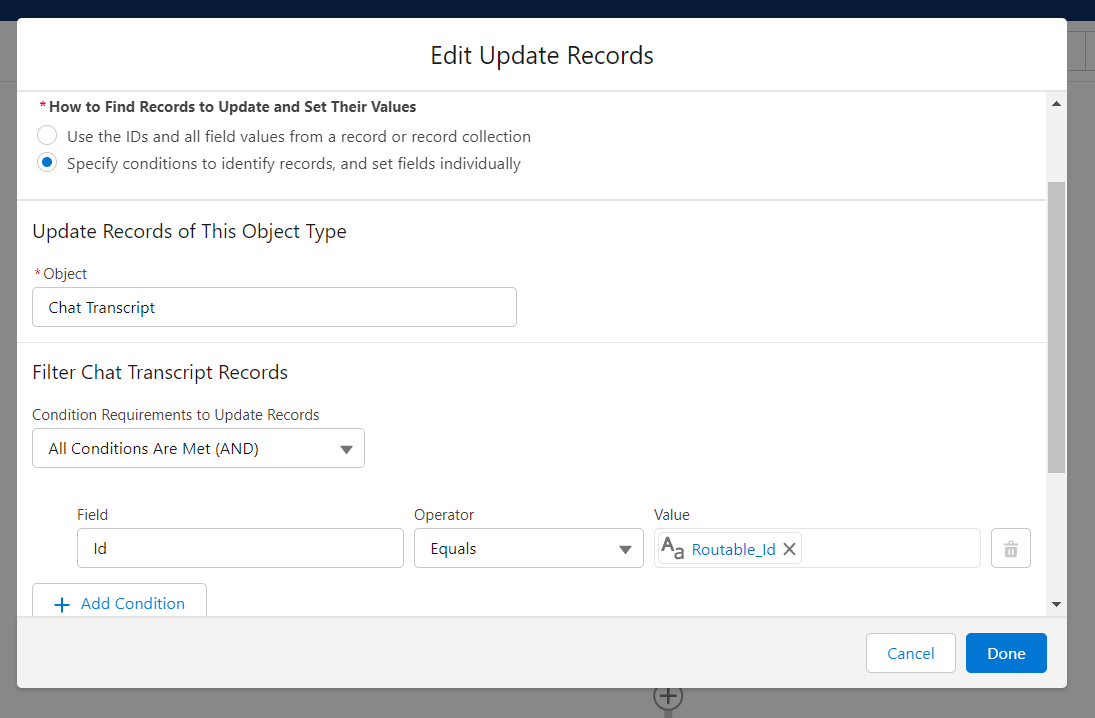Click the Operator dropdown arrow
The width and height of the screenshot is (1095, 718).
pos(626,549)
